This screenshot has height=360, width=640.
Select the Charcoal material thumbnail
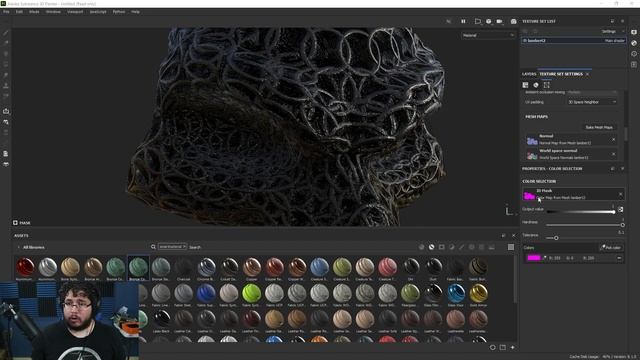(183, 267)
